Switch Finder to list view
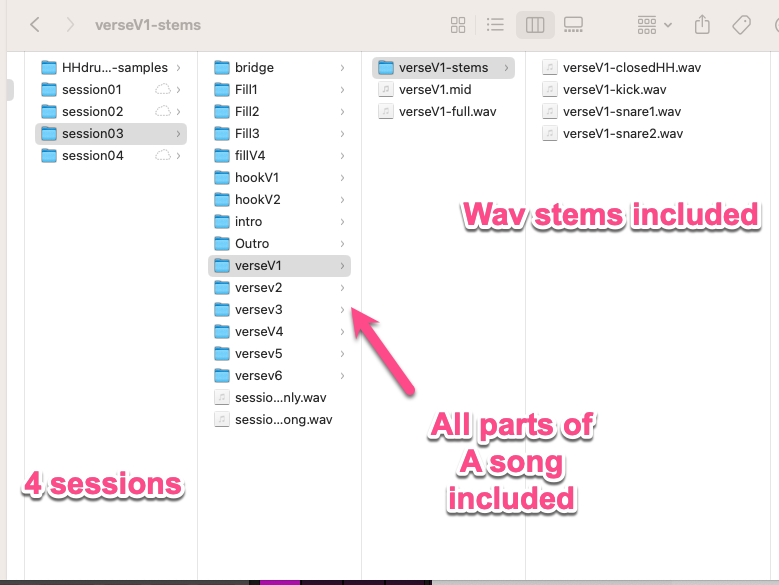Screen dimensions: 779x585 tap(495, 25)
